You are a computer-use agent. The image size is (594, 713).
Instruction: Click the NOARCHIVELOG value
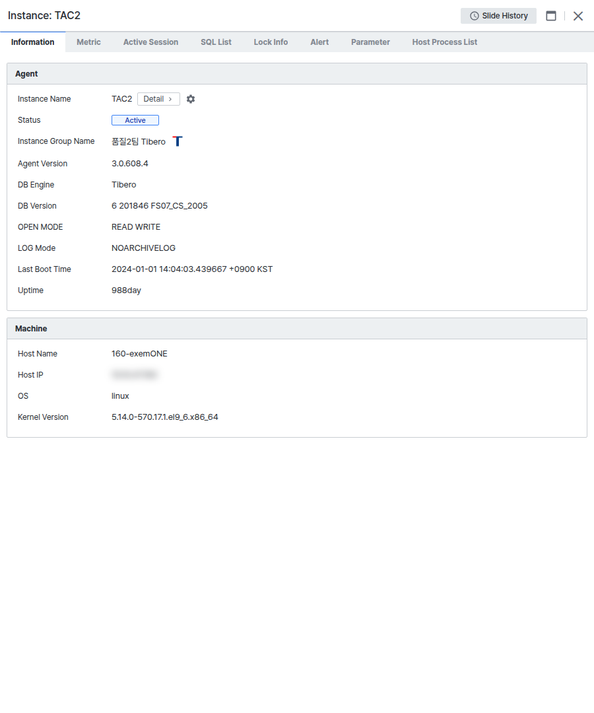[x=143, y=248]
